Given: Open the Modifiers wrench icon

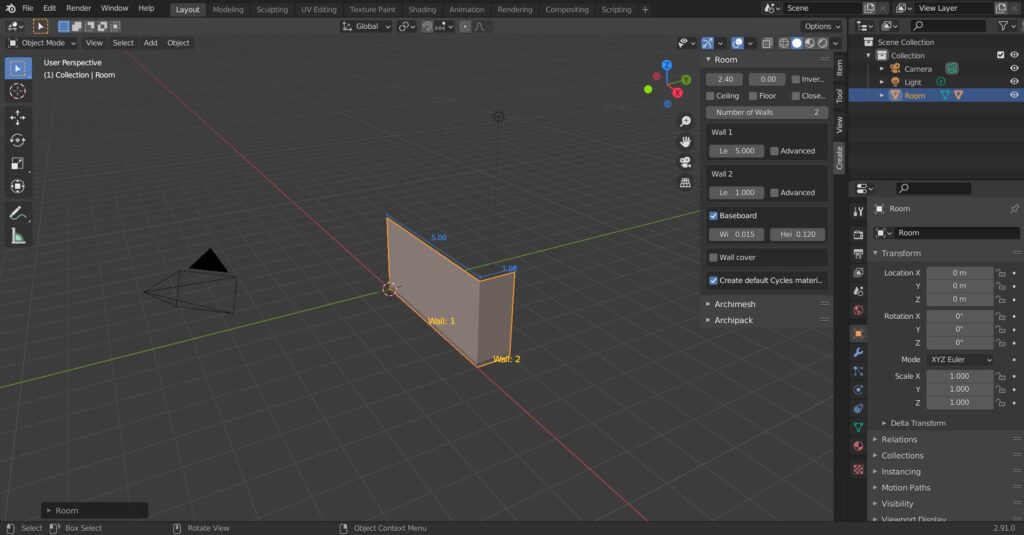Looking at the screenshot, I should (858, 352).
